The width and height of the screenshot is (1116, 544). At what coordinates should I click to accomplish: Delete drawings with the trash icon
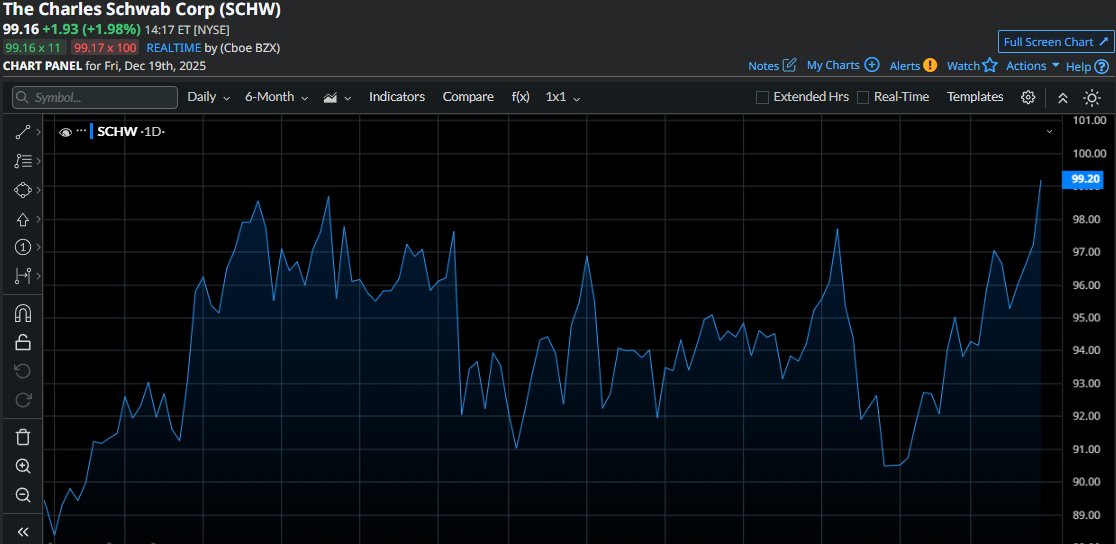[23, 437]
